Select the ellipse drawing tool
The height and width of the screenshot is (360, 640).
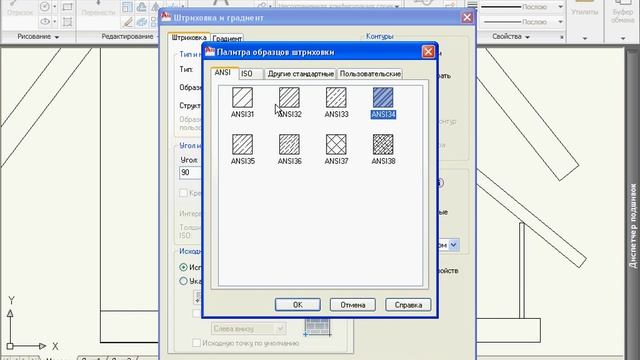(x=44, y=21)
